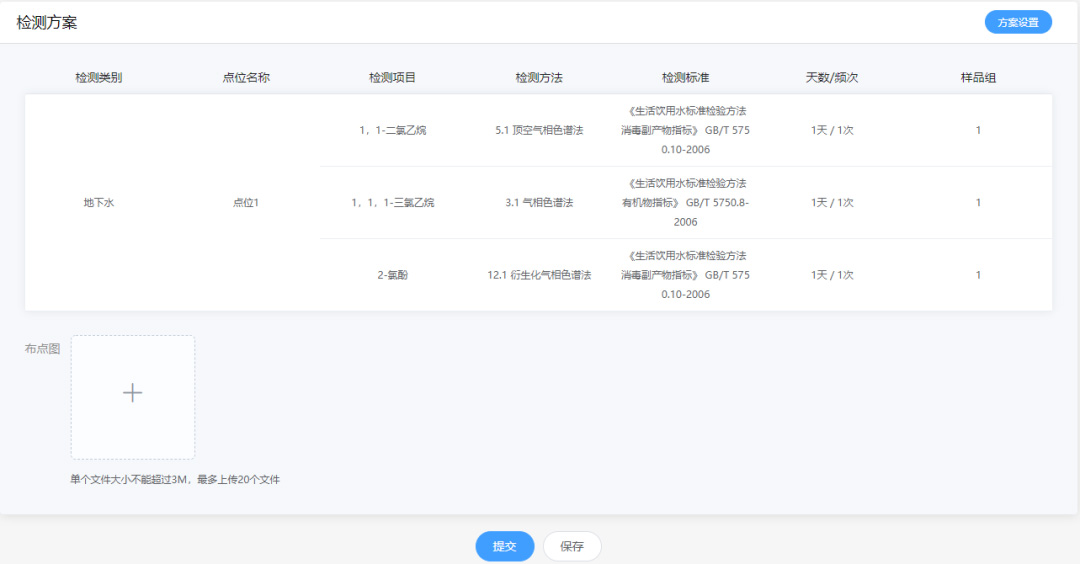Open 方案设置 settings button
Image resolution: width=1080 pixels, height=564 pixels.
[1018, 22]
